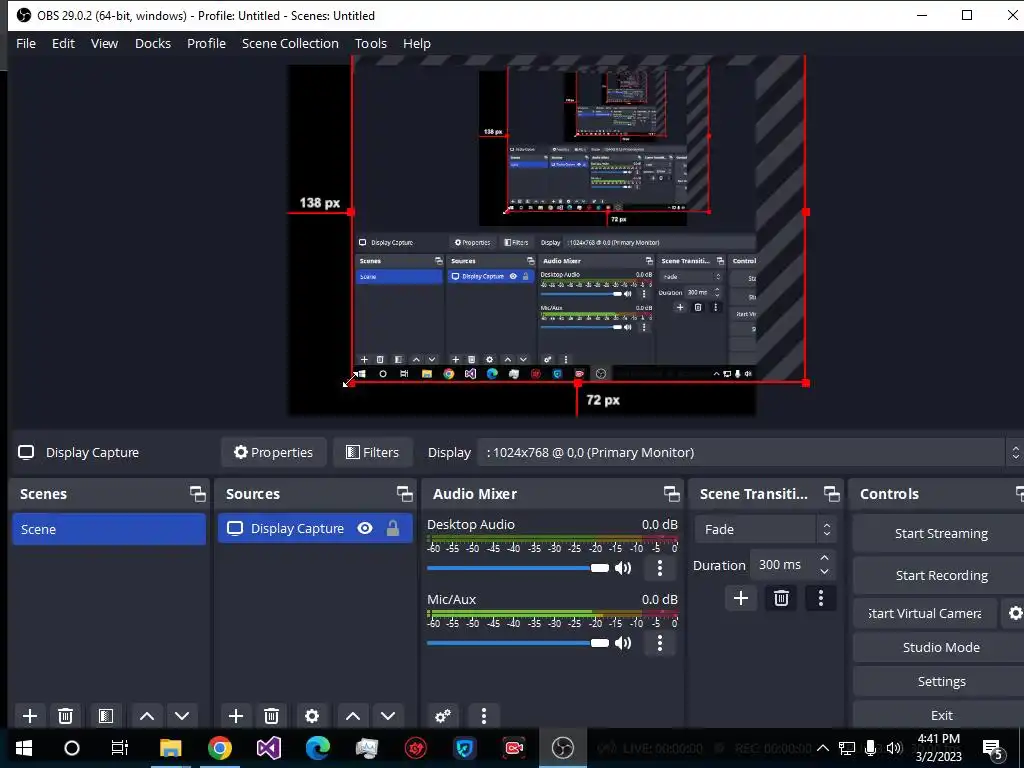Mute Mic/Aux speaker
The width and height of the screenshot is (1024, 768).
pyautogui.click(x=623, y=643)
